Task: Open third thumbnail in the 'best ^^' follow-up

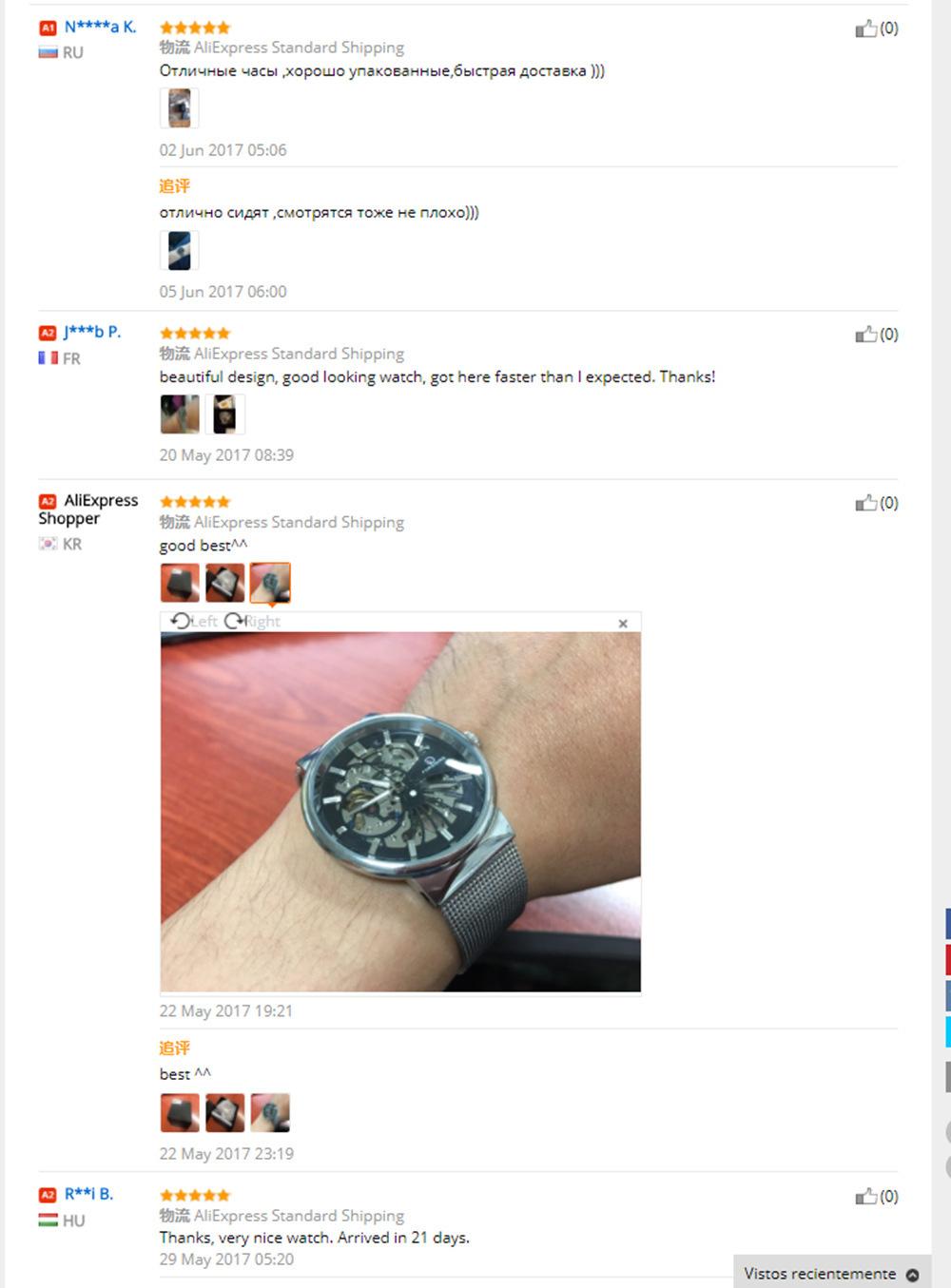Action: click(x=270, y=1112)
